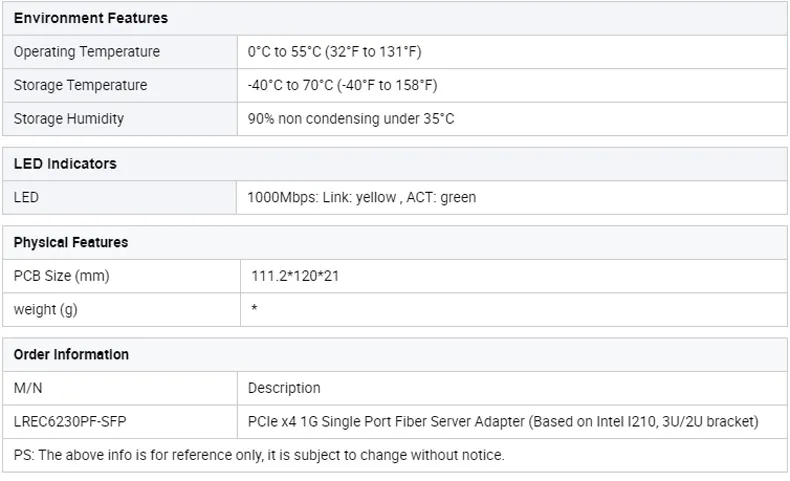Click the -40°C to 70°C storage value
790x481 pixels.
click(x=342, y=85)
